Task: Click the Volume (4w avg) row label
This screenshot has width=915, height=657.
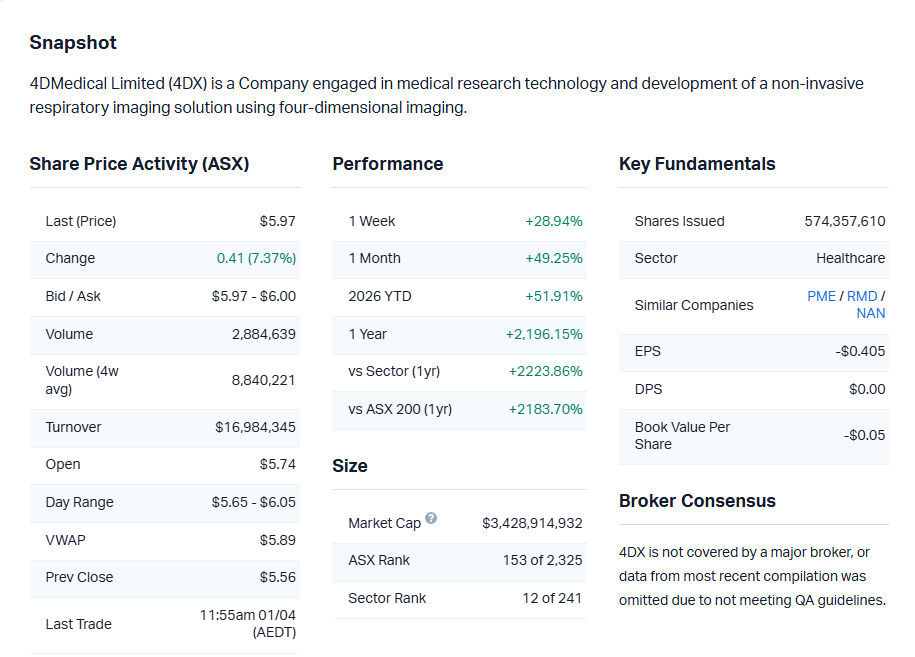Action: 82,380
